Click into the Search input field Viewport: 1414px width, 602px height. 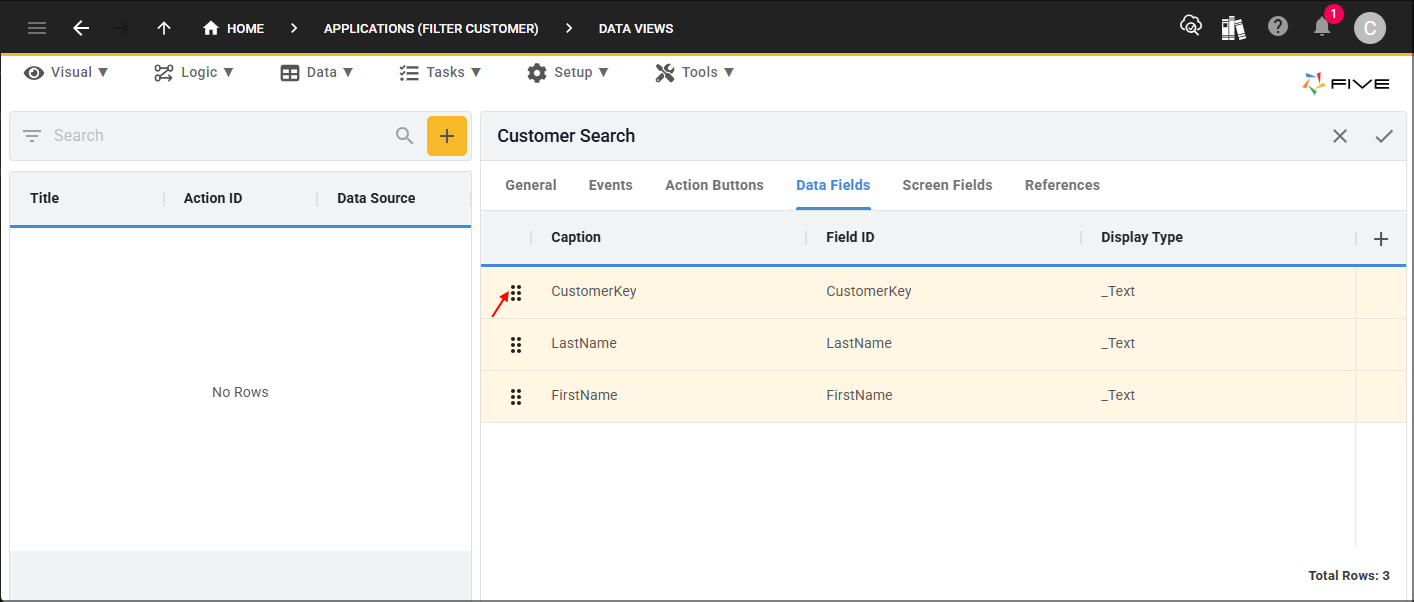click(x=220, y=136)
